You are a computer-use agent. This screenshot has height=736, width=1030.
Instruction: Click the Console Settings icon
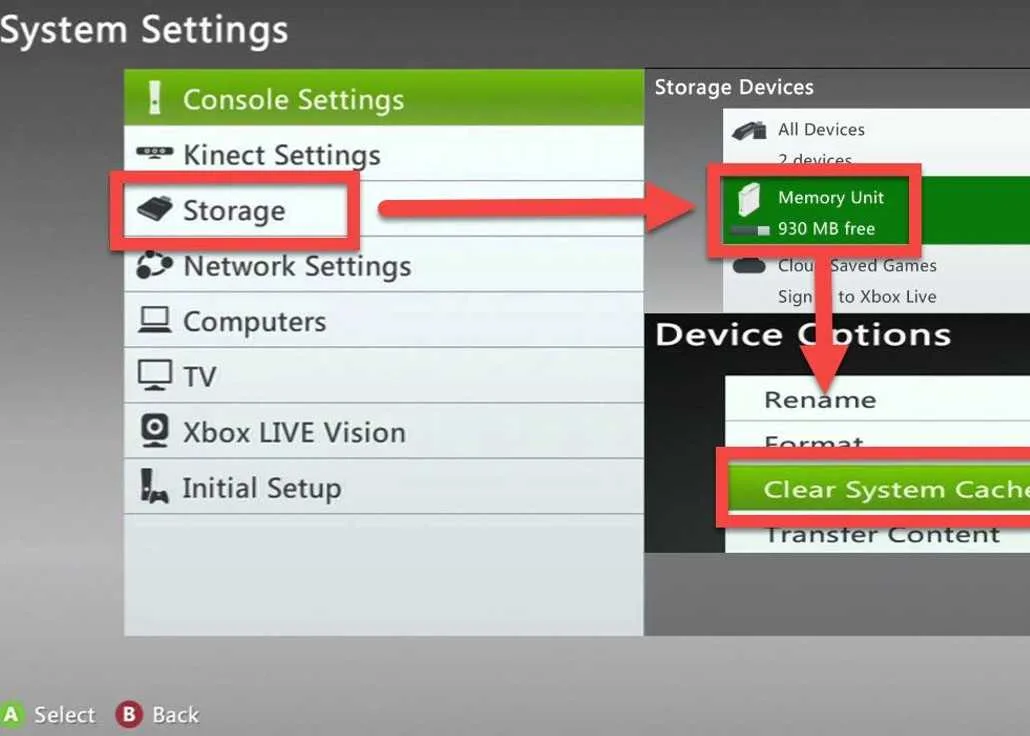point(154,98)
